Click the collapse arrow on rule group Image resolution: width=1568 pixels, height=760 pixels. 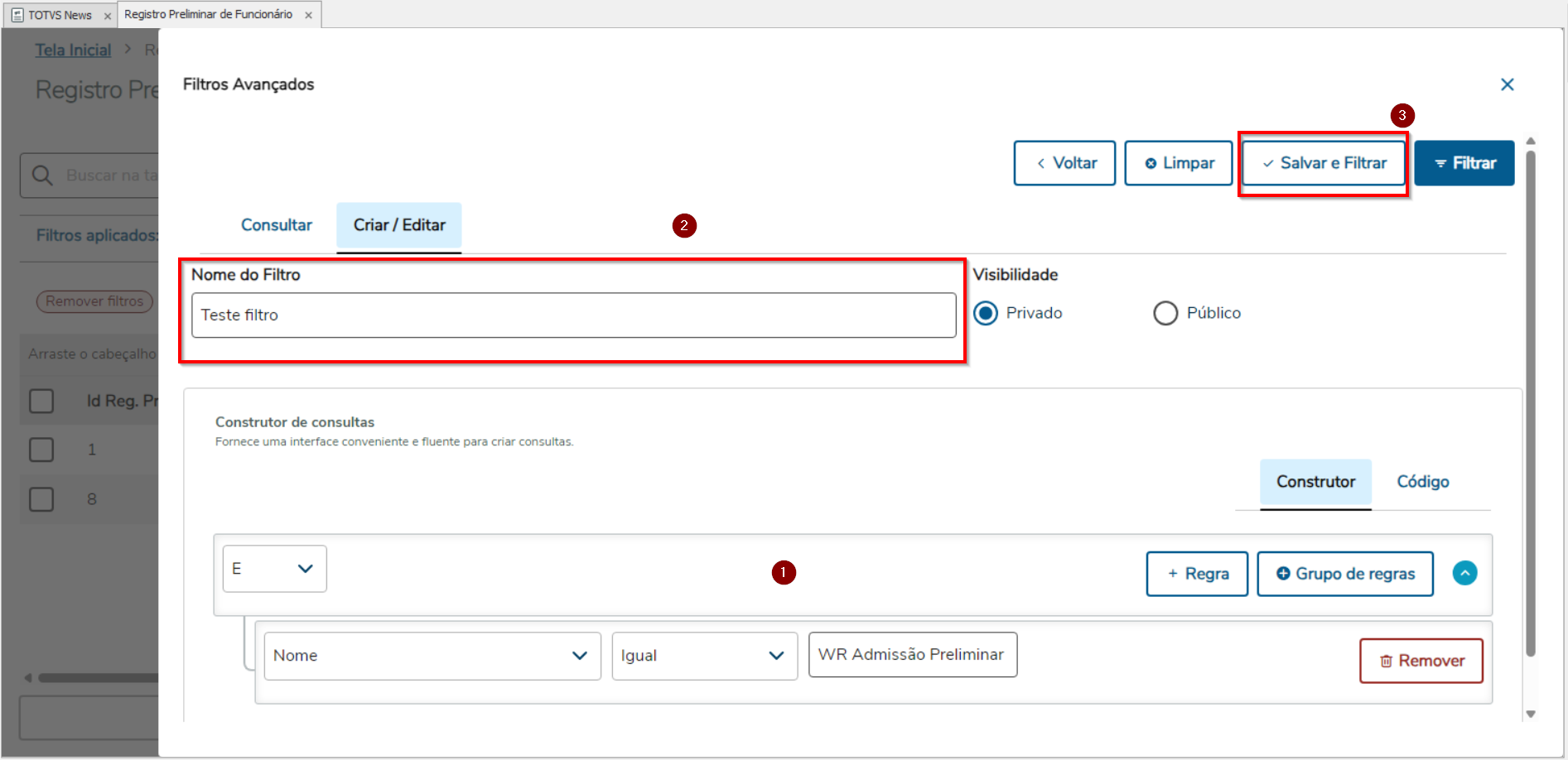(1464, 573)
